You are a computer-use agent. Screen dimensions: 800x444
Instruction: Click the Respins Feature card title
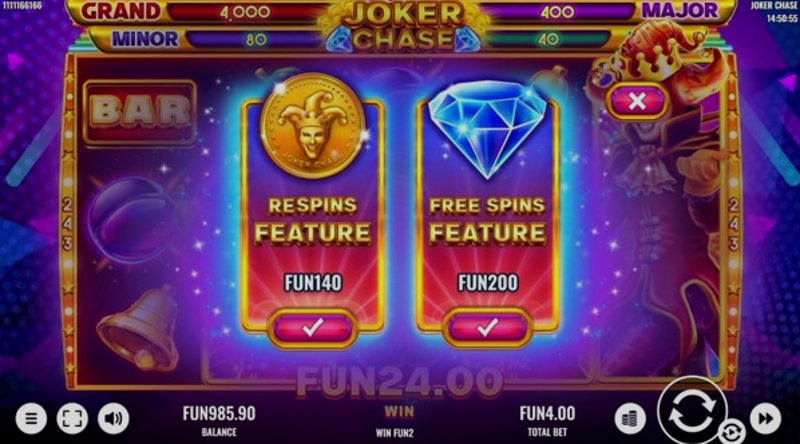[313, 220]
